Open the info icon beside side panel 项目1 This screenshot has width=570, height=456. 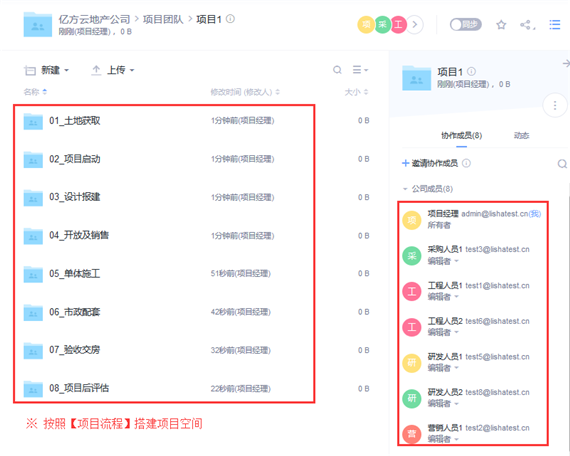(x=471, y=71)
